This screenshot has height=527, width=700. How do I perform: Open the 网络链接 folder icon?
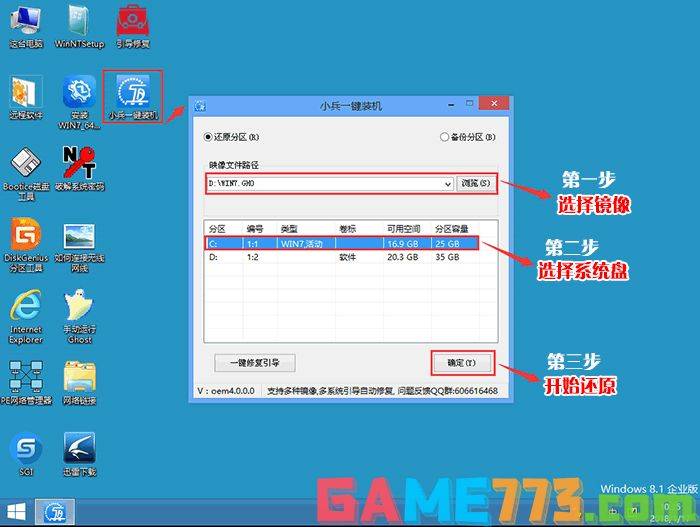79,383
